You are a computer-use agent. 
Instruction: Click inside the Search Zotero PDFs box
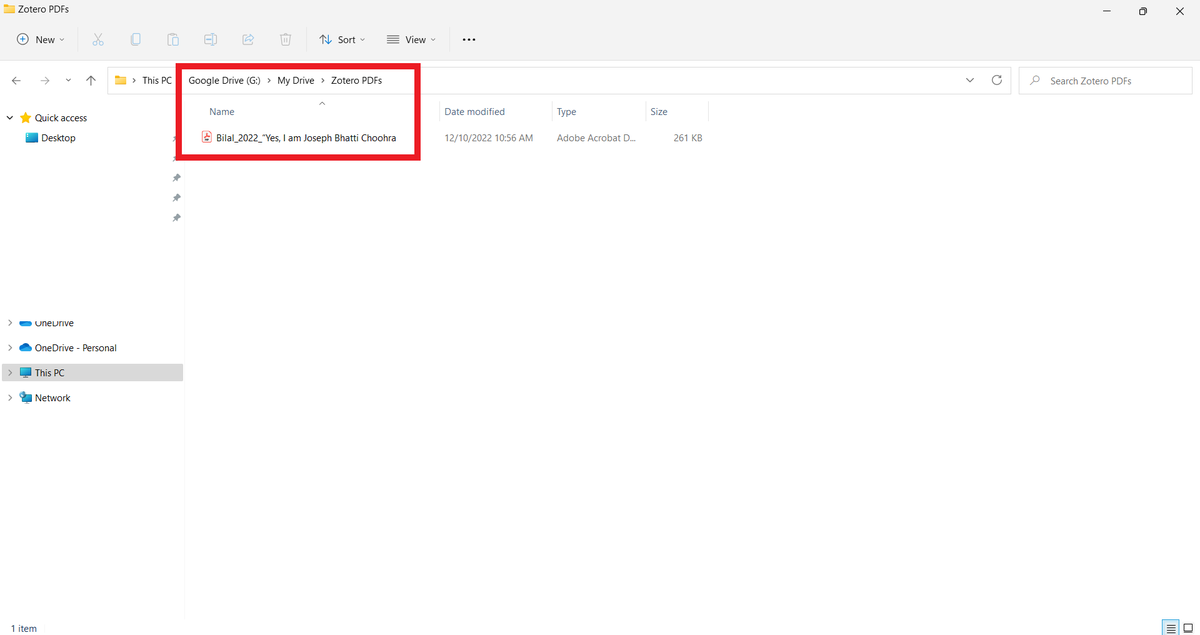click(1104, 80)
